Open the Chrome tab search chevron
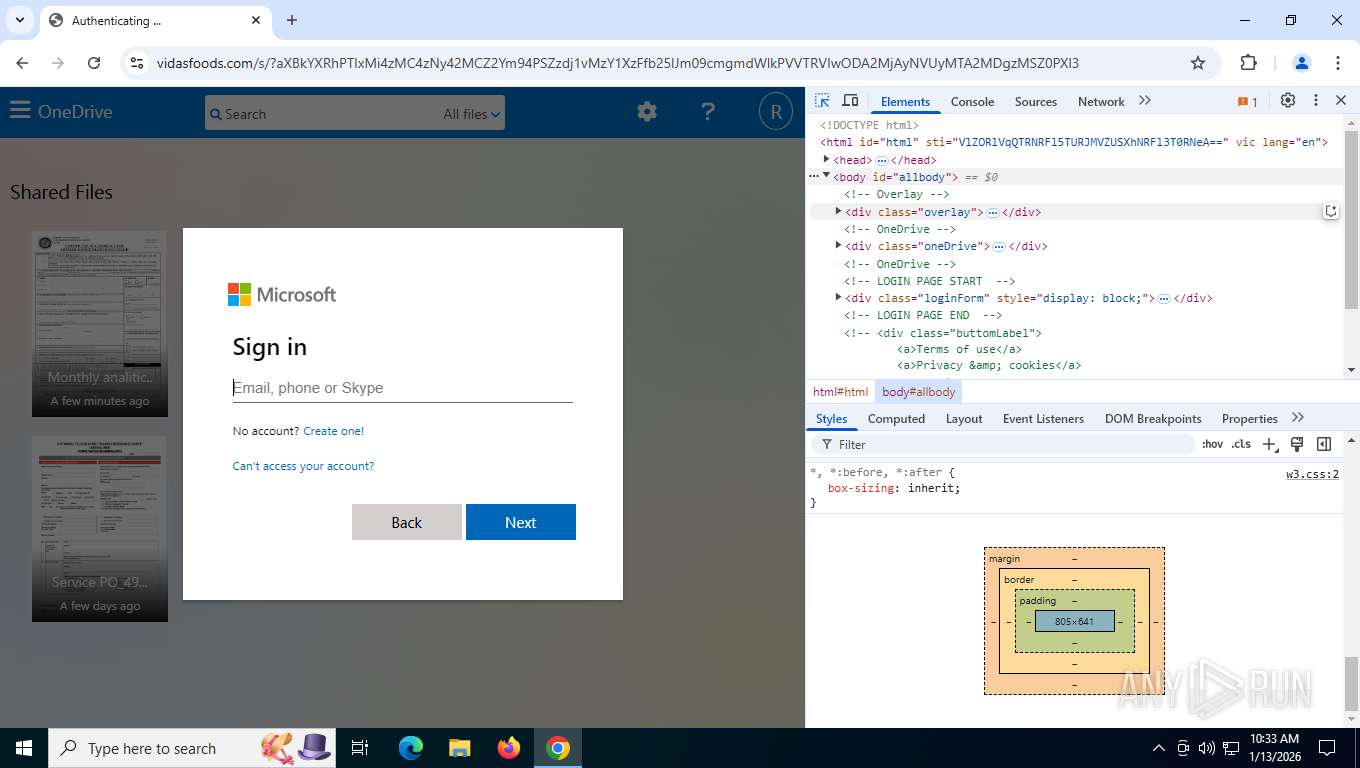Screen dimensions: 1360x768 click(19, 20)
